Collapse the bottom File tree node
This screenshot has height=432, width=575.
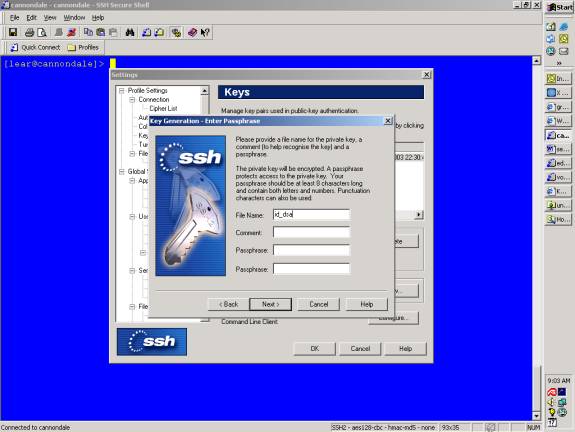click(x=132, y=307)
